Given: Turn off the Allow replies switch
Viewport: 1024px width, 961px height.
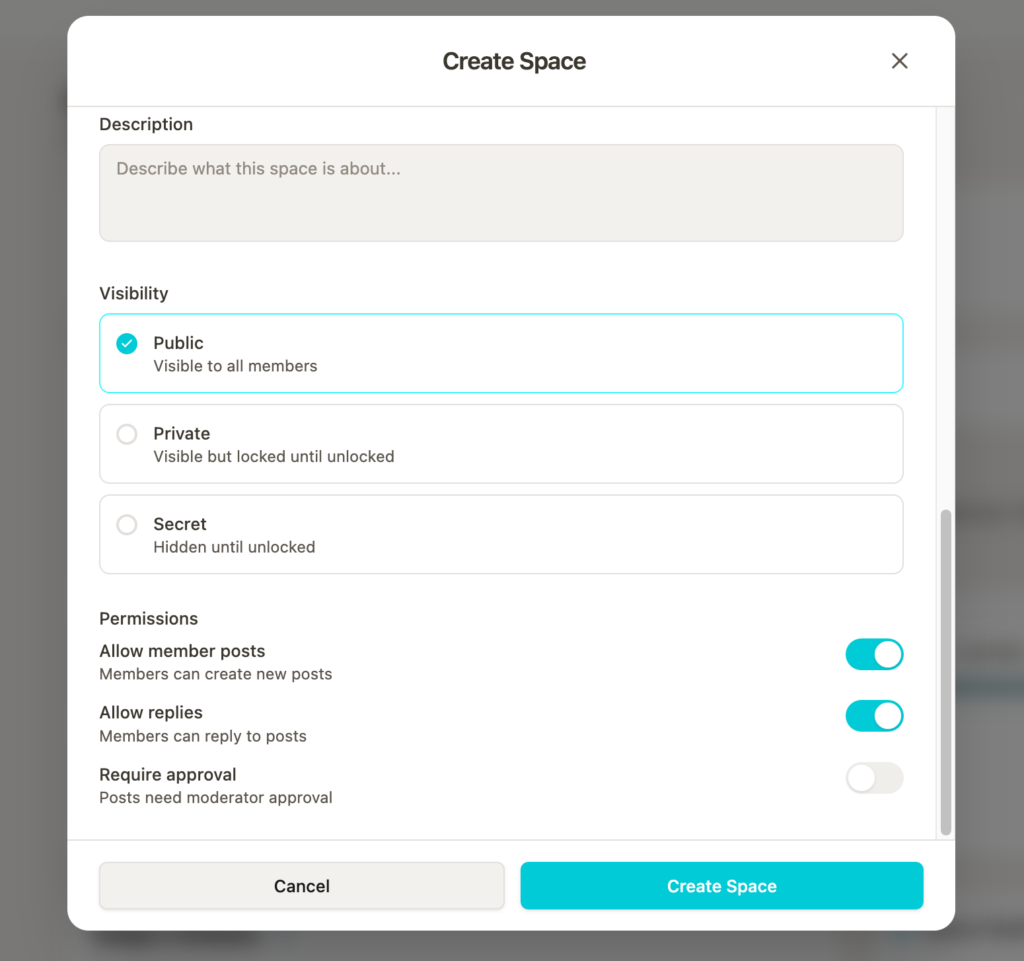Looking at the screenshot, I should tap(874, 716).
